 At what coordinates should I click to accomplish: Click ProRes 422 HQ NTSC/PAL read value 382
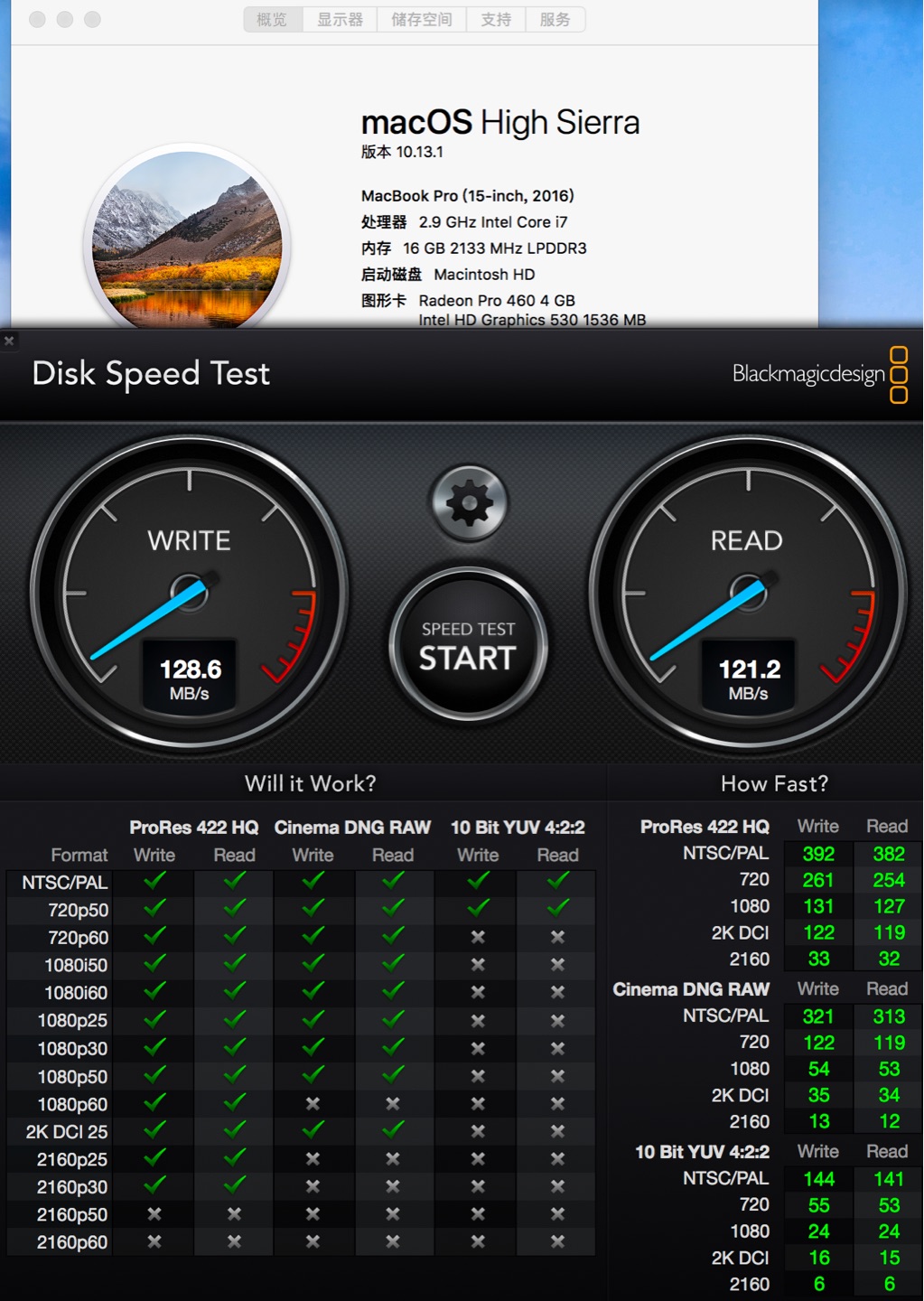889,854
